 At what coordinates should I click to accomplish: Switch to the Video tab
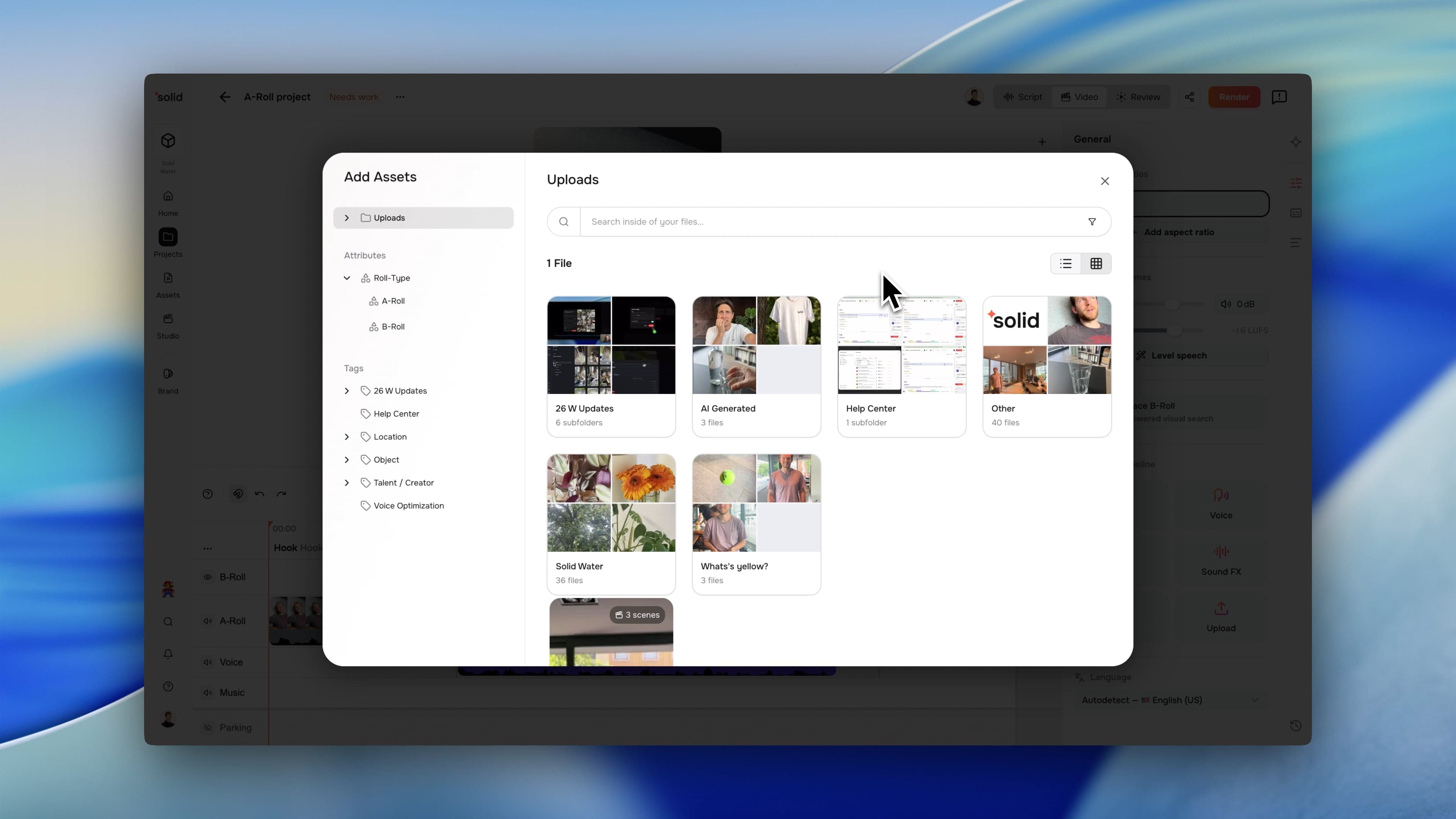click(1079, 97)
